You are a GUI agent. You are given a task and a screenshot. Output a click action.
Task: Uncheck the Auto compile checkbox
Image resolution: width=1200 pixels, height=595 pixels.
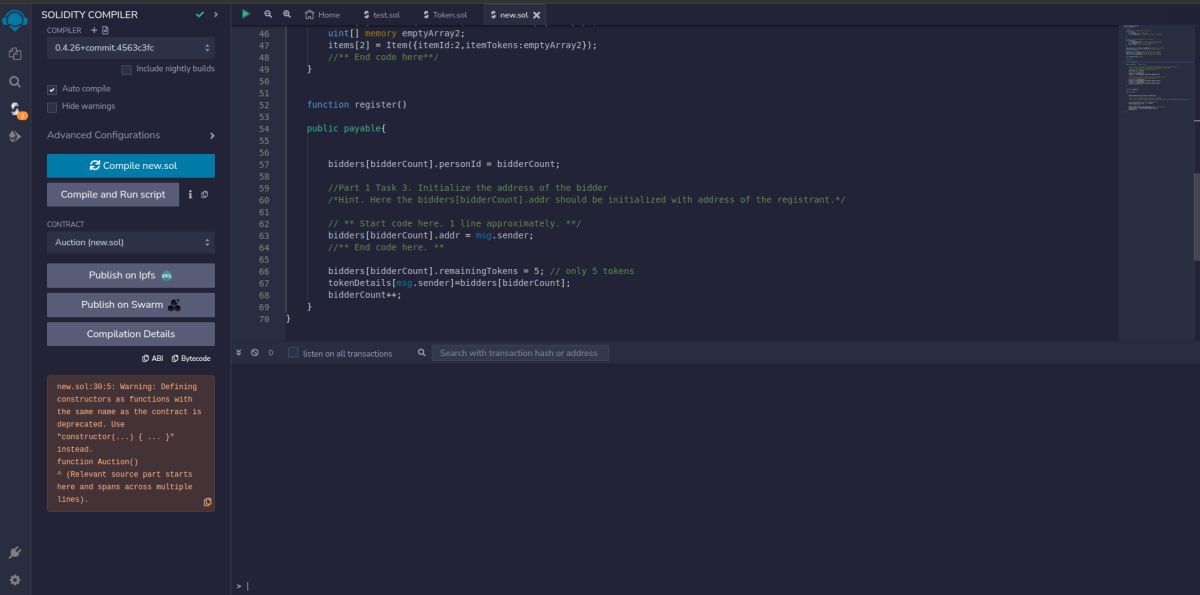point(52,89)
